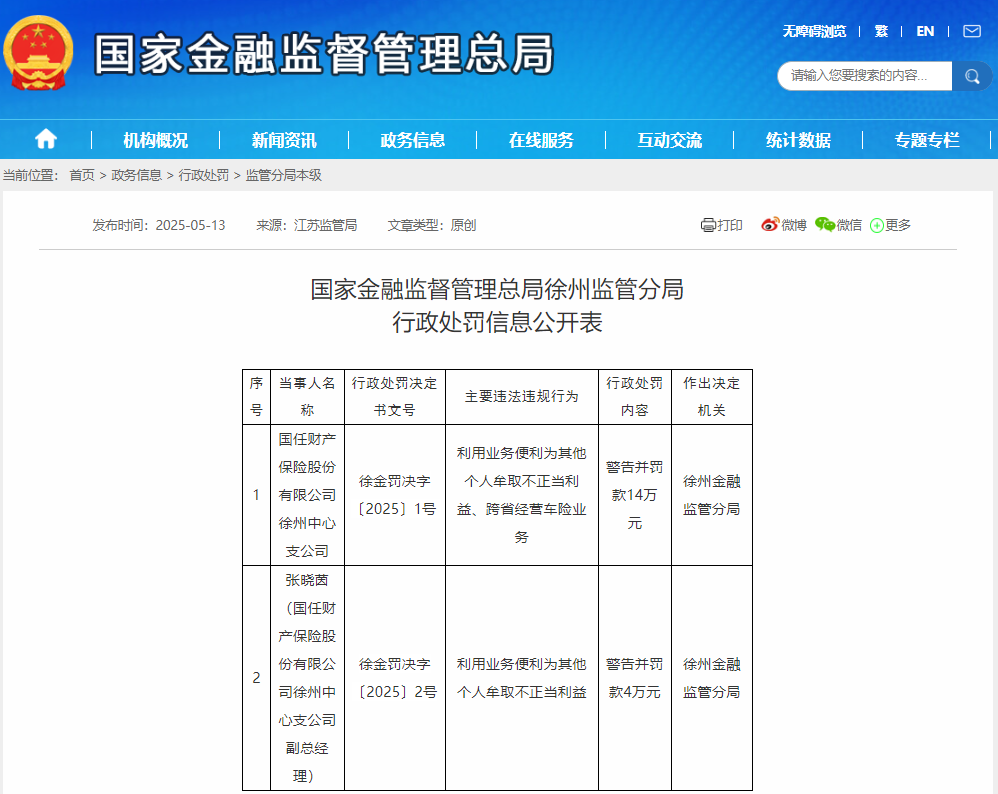Open the green plus 更多 share icon
998x794 pixels.
876,225
